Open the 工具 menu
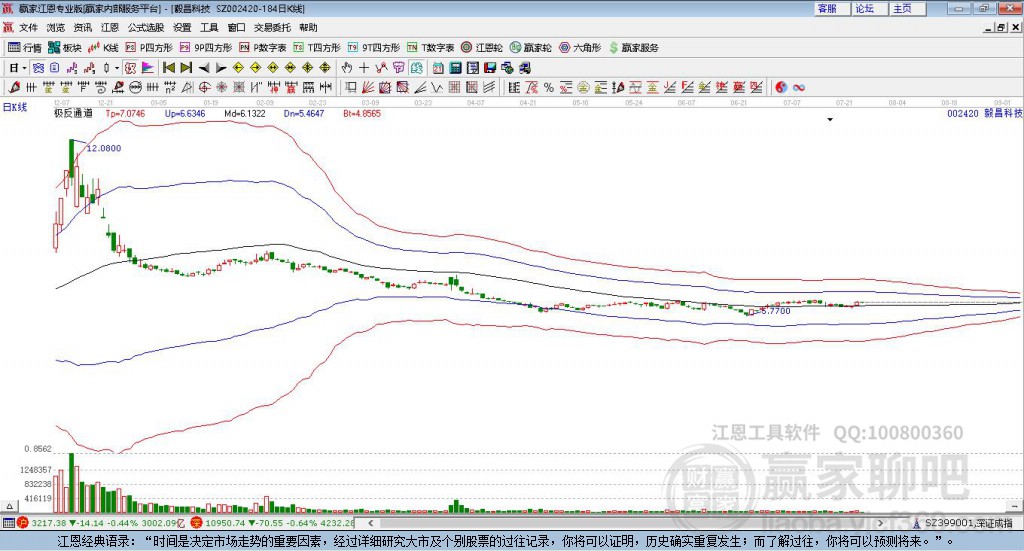The width and height of the screenshot is (1024, 551). click(x=209, y=27)
